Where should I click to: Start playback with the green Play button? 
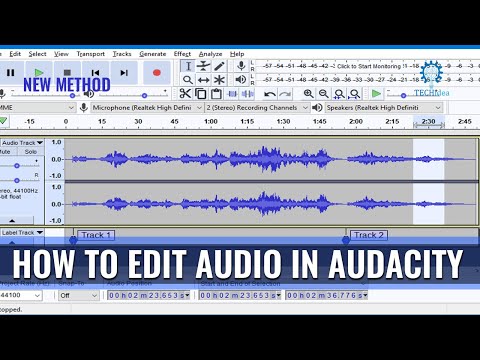point(39,72)
